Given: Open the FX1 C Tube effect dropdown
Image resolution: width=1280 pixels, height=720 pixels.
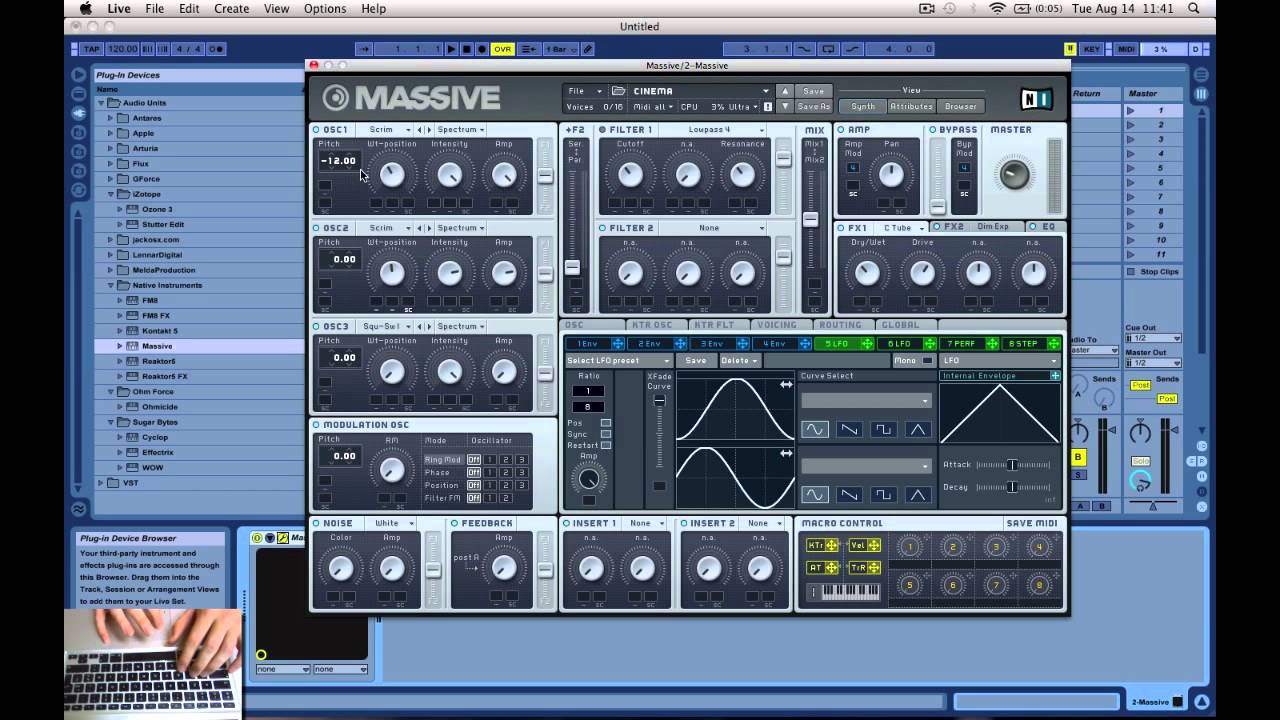Looking at the screenshot, I should 903,228.
